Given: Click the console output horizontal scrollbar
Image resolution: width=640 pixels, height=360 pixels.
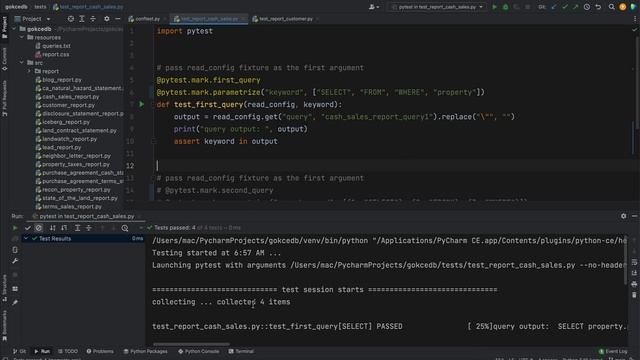Looking at the screenshot, I should [191, 344].
